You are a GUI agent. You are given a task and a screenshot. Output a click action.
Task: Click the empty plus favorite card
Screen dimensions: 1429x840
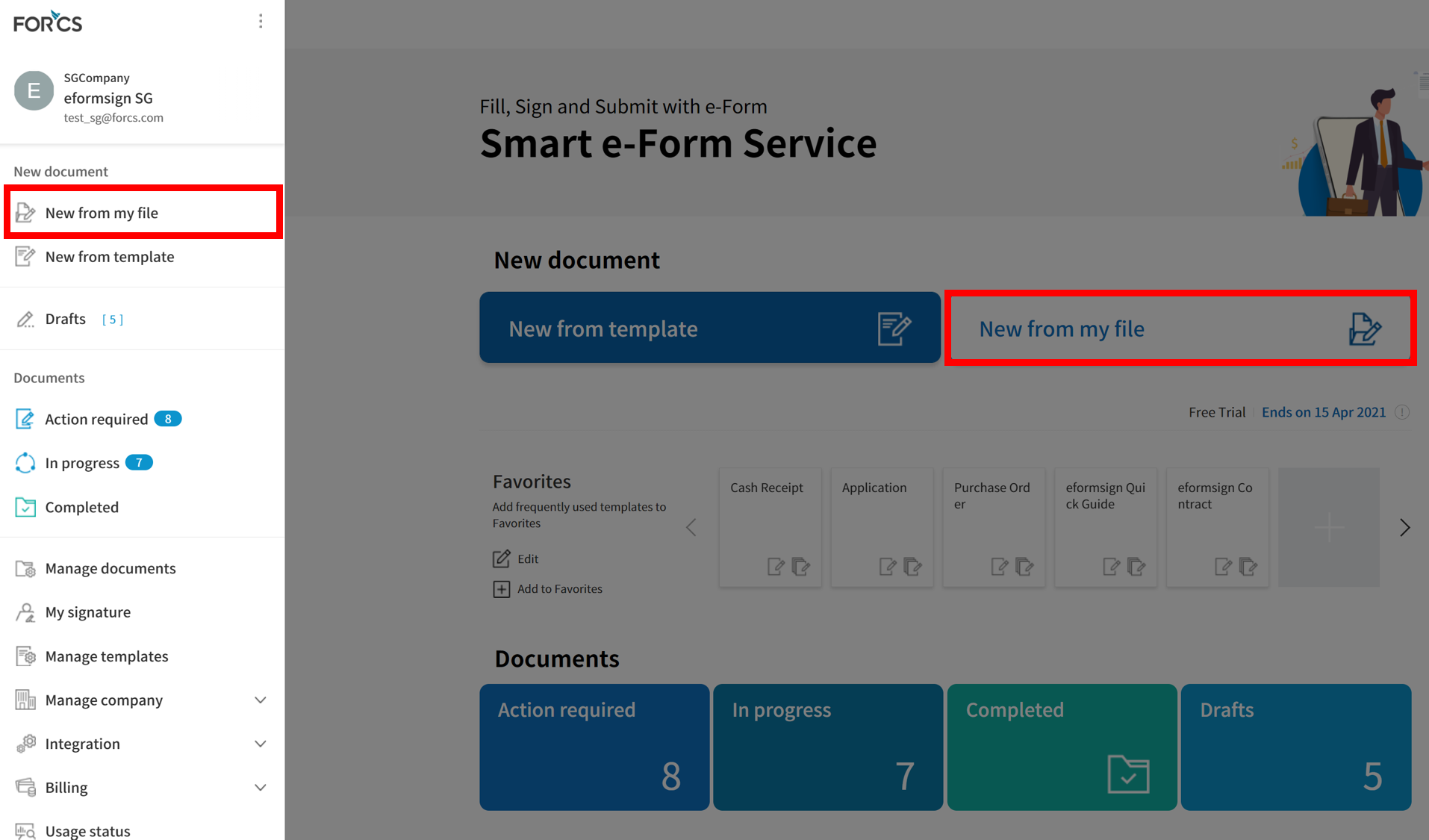[1329, 527]
